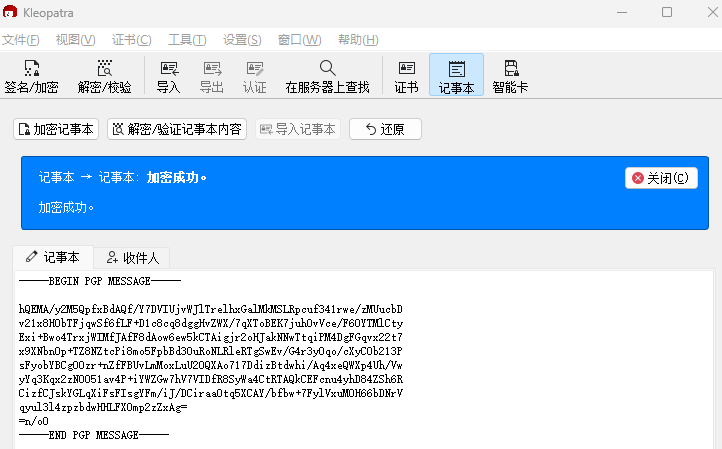The height and width of the screenshot is (449, 722).
Task: Click the line starting with hQEMA/y2M5Q
Action: (x=211, y=309)
